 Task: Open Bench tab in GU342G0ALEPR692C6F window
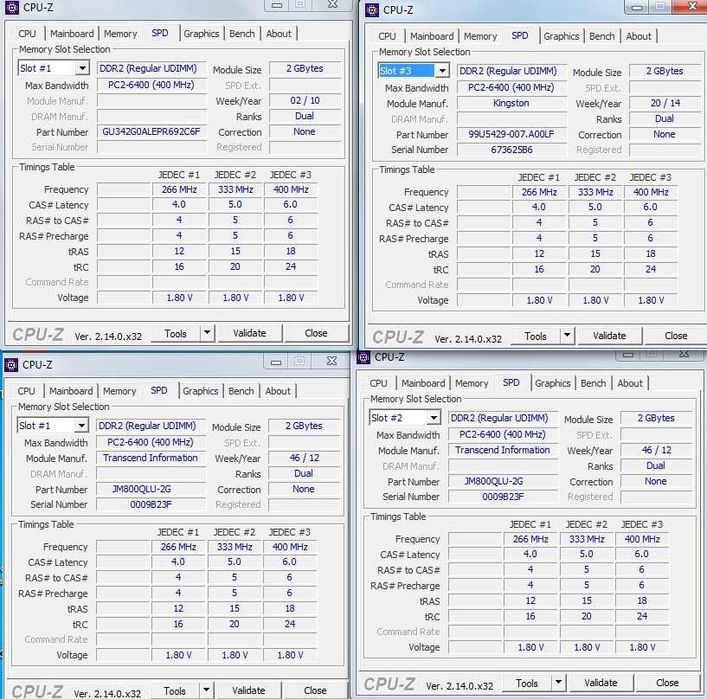pyautogui.click(x=242, y=34)
